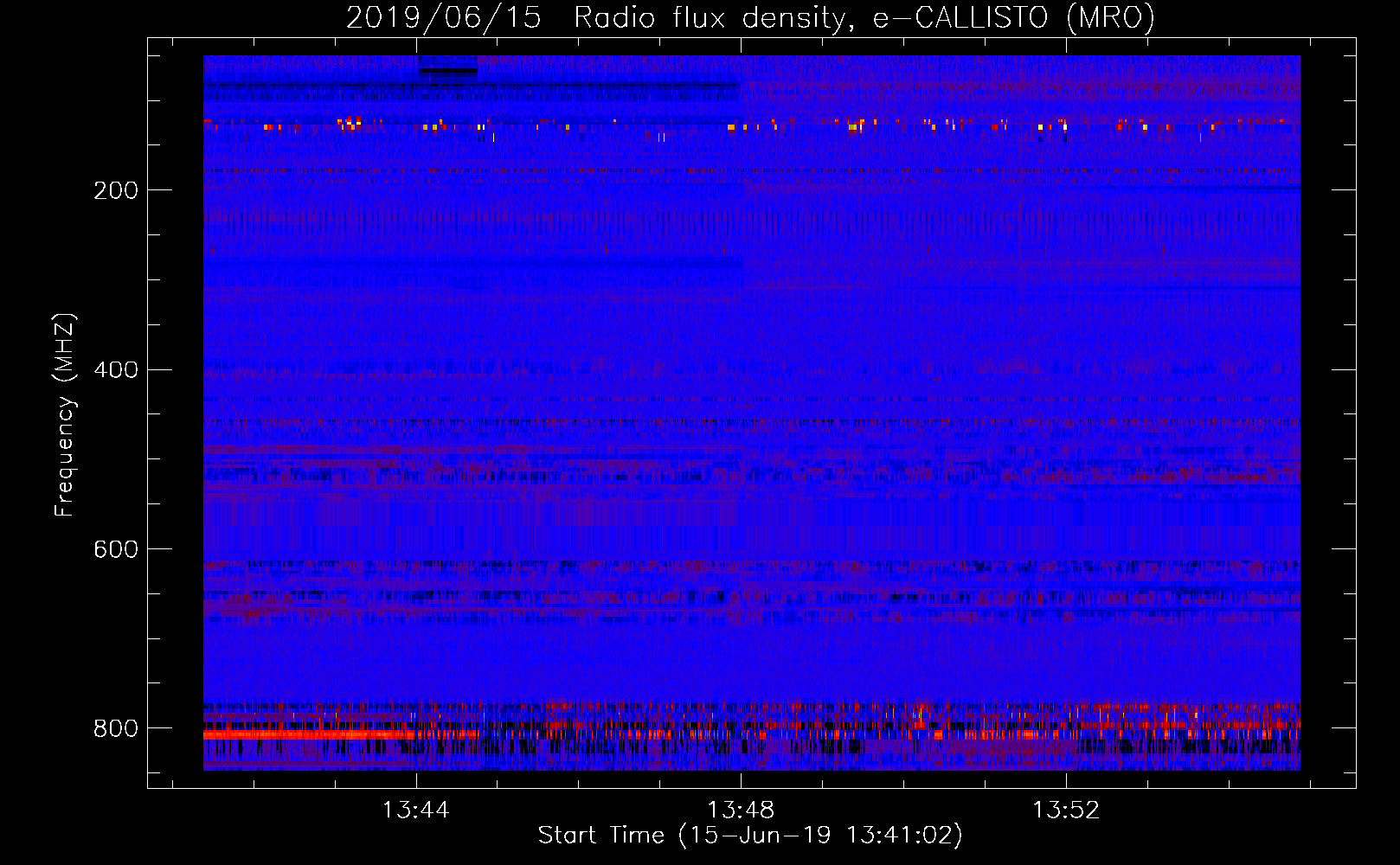Click the '13:48' time tick label
Image resolution: width=1400 pixels, height=865 pixels.
pos(741,810)
